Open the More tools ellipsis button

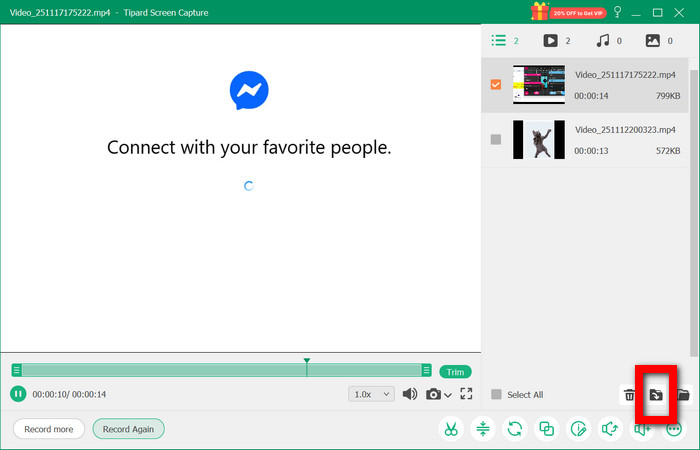674,429
